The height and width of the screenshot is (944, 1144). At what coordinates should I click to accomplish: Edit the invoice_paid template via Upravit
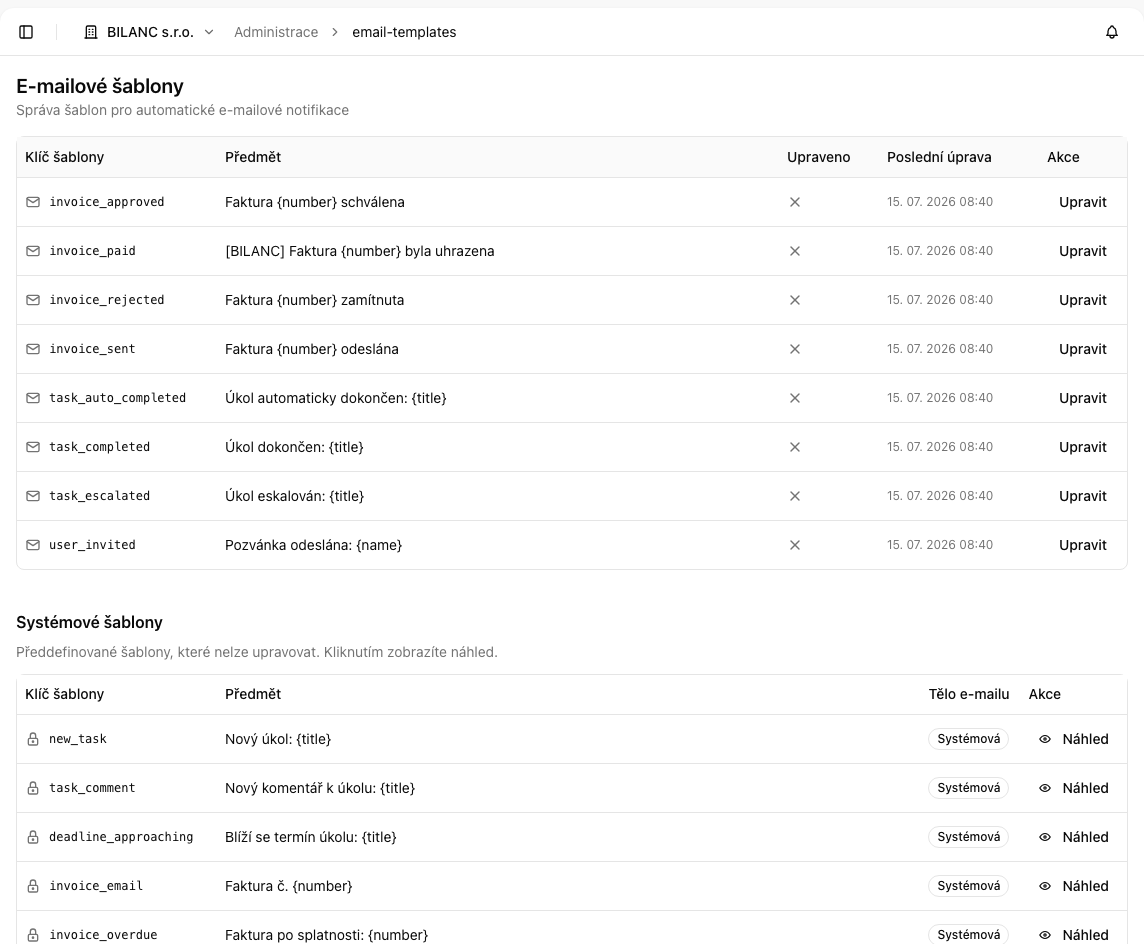coord(1083,251)
